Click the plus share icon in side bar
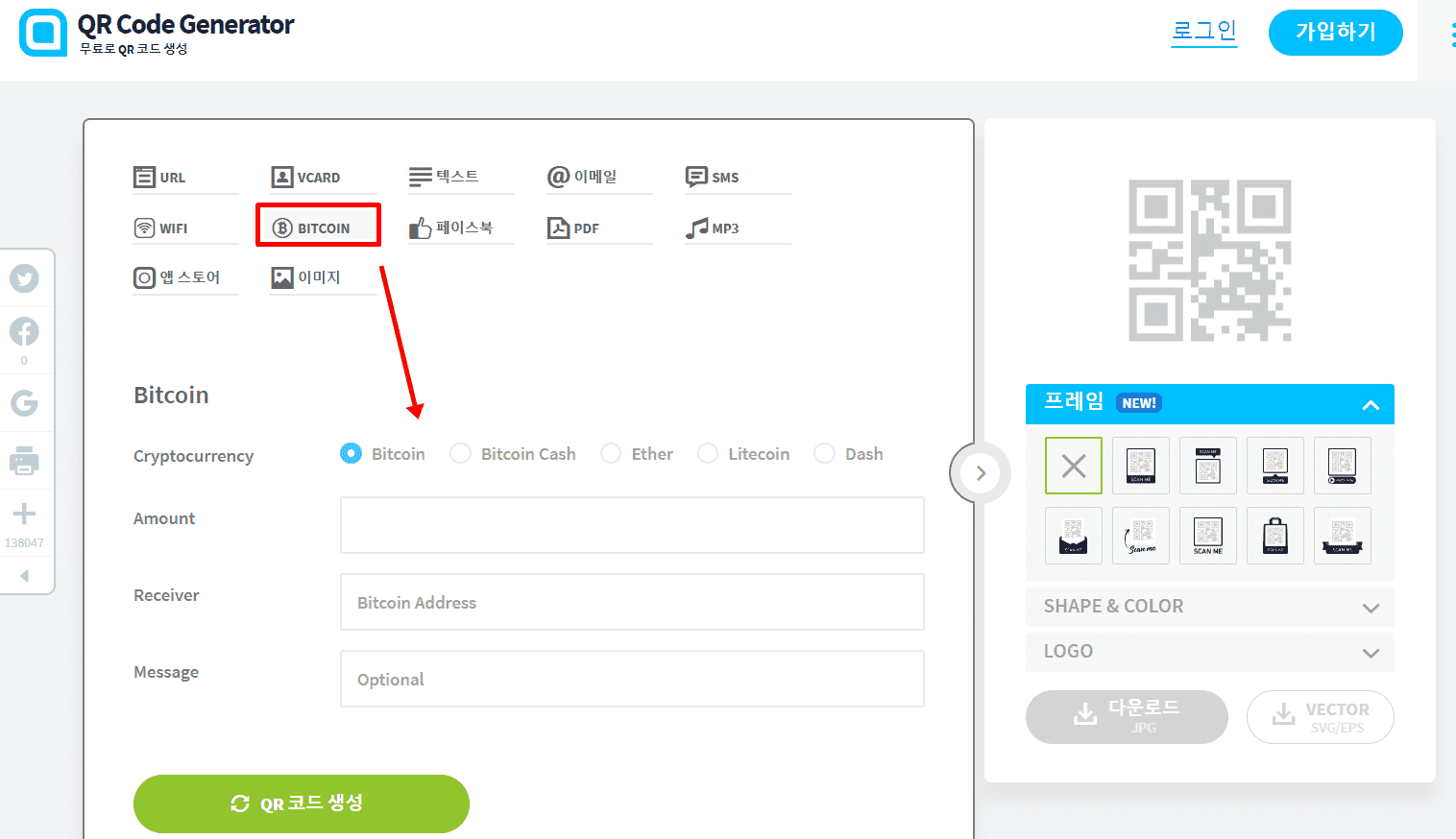The height and width of the screenshot is (839, 1456). [x=24, y=514]
